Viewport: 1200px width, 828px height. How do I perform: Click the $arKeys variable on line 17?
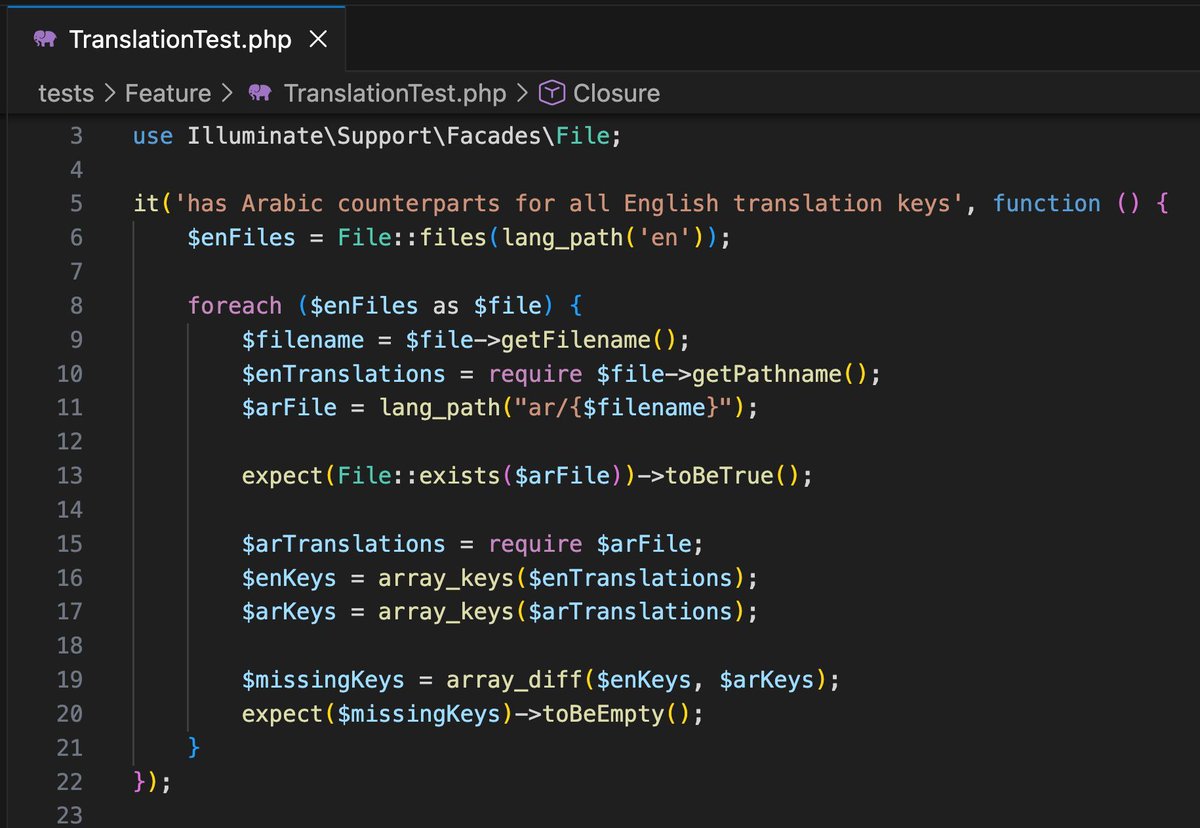tap(289, 612)
